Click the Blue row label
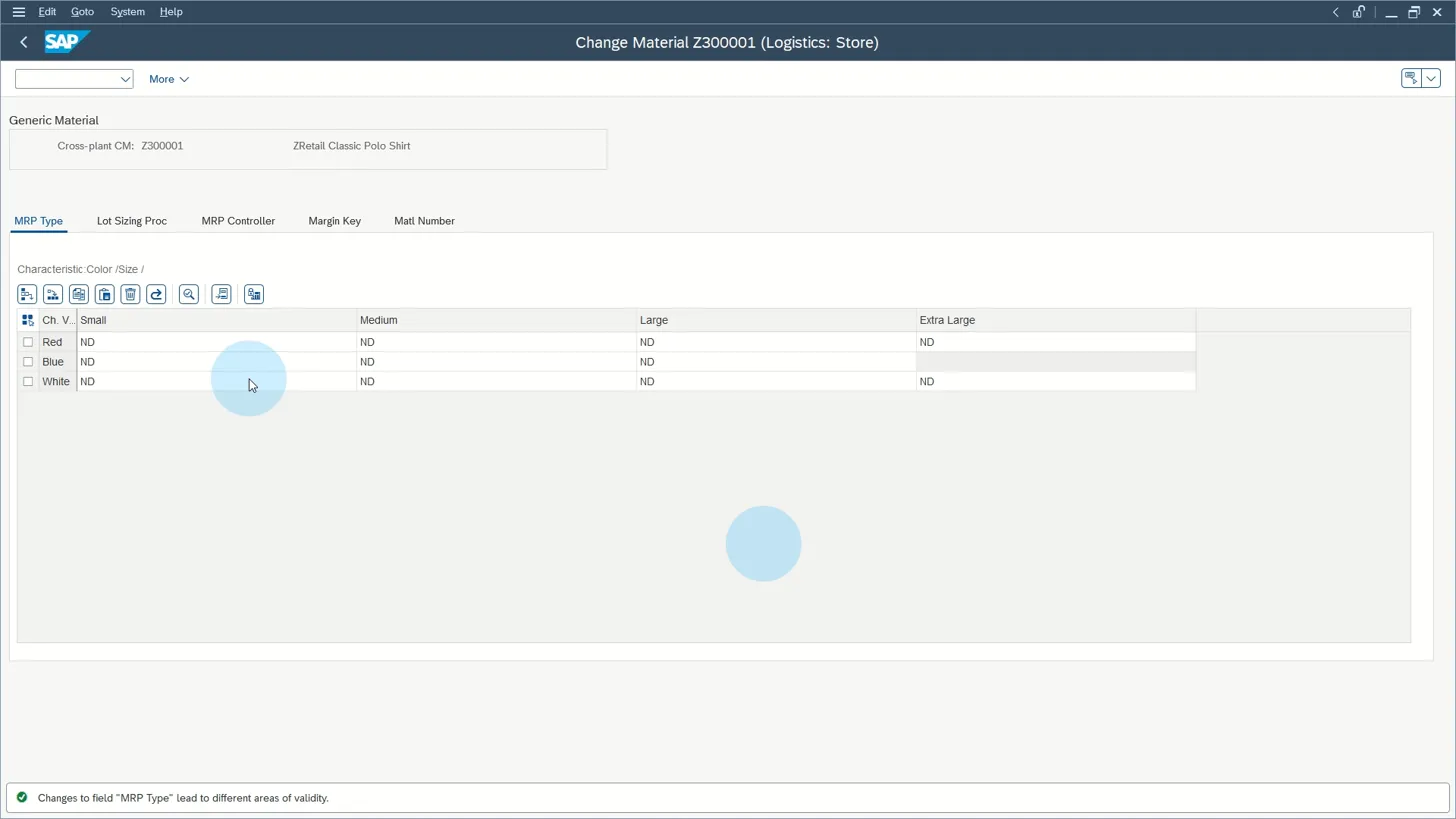The image size is (1456, 819). pyautogui.click(x=53, y=362)
